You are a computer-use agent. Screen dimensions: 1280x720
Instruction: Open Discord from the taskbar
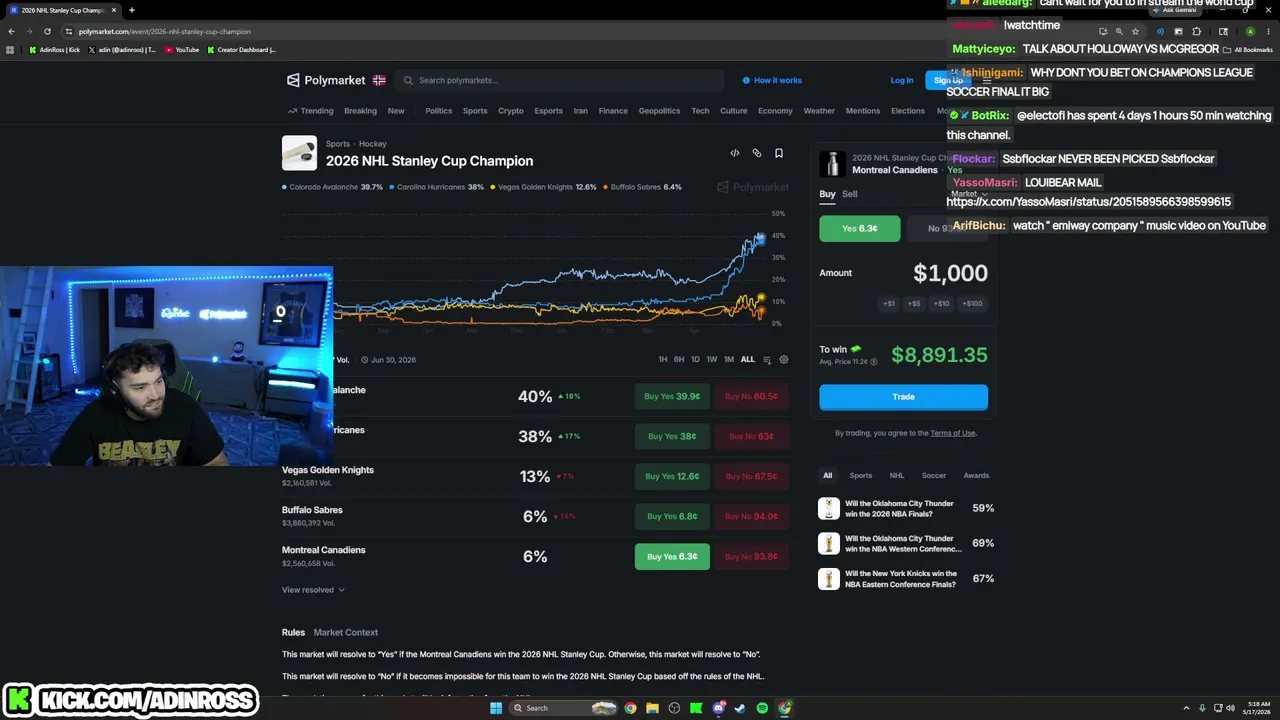[x=718, y=708]
